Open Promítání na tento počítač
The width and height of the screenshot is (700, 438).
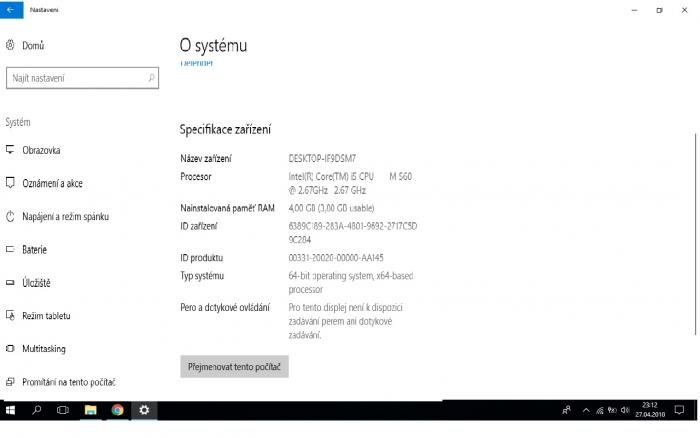point(61,382)
